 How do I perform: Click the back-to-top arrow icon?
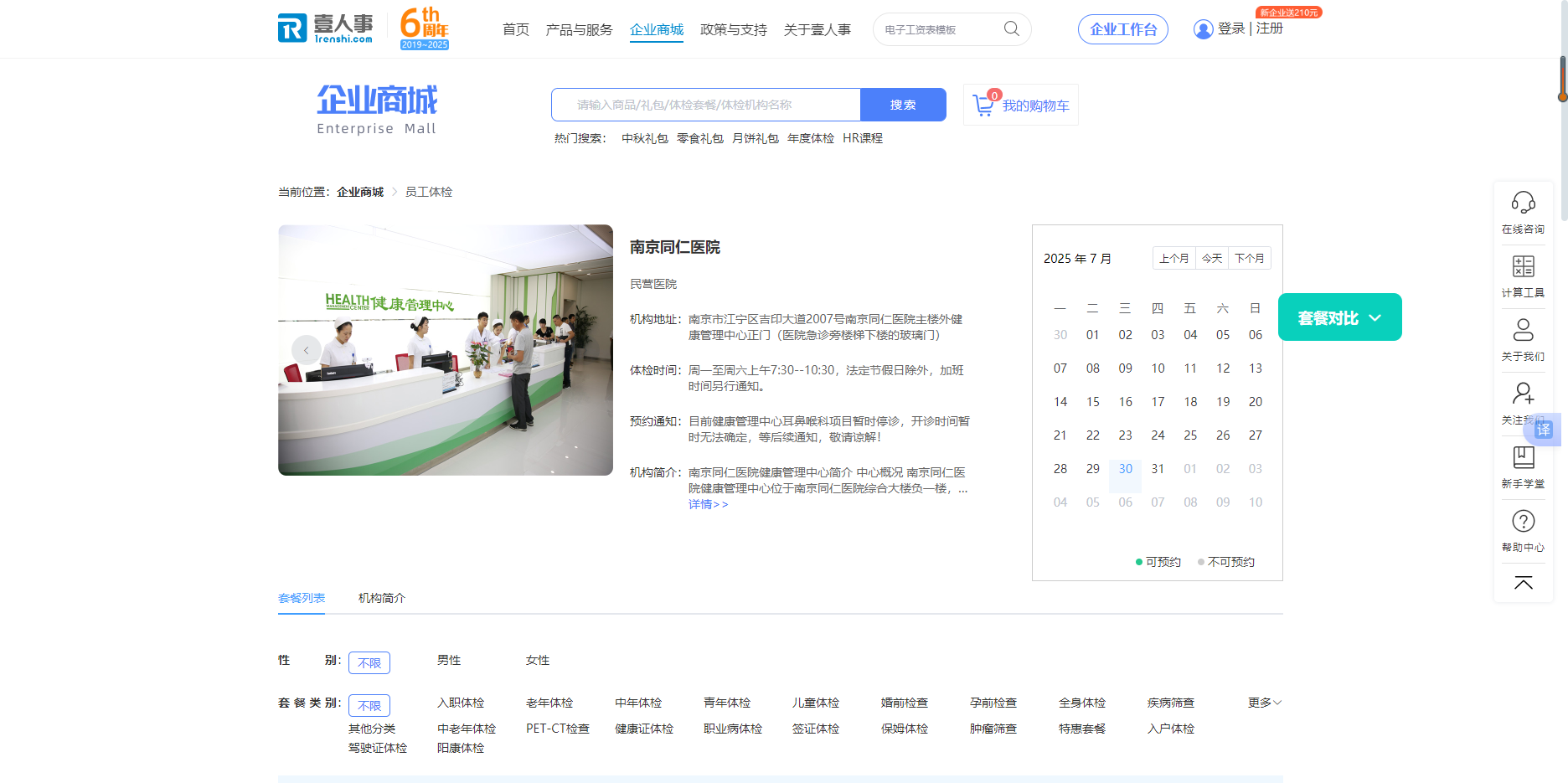tap(1523, 583)
